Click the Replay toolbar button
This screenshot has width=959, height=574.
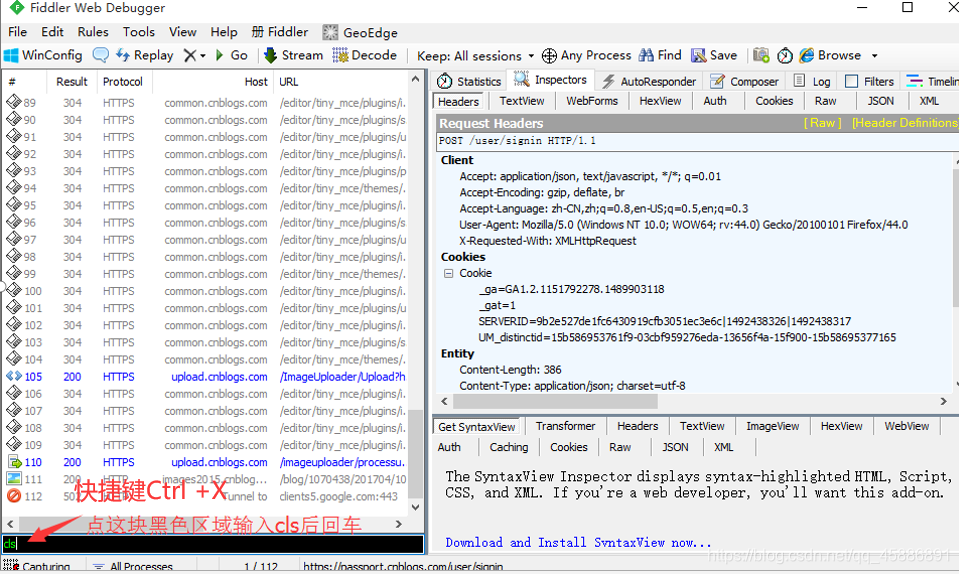click(x=145, y=55)
